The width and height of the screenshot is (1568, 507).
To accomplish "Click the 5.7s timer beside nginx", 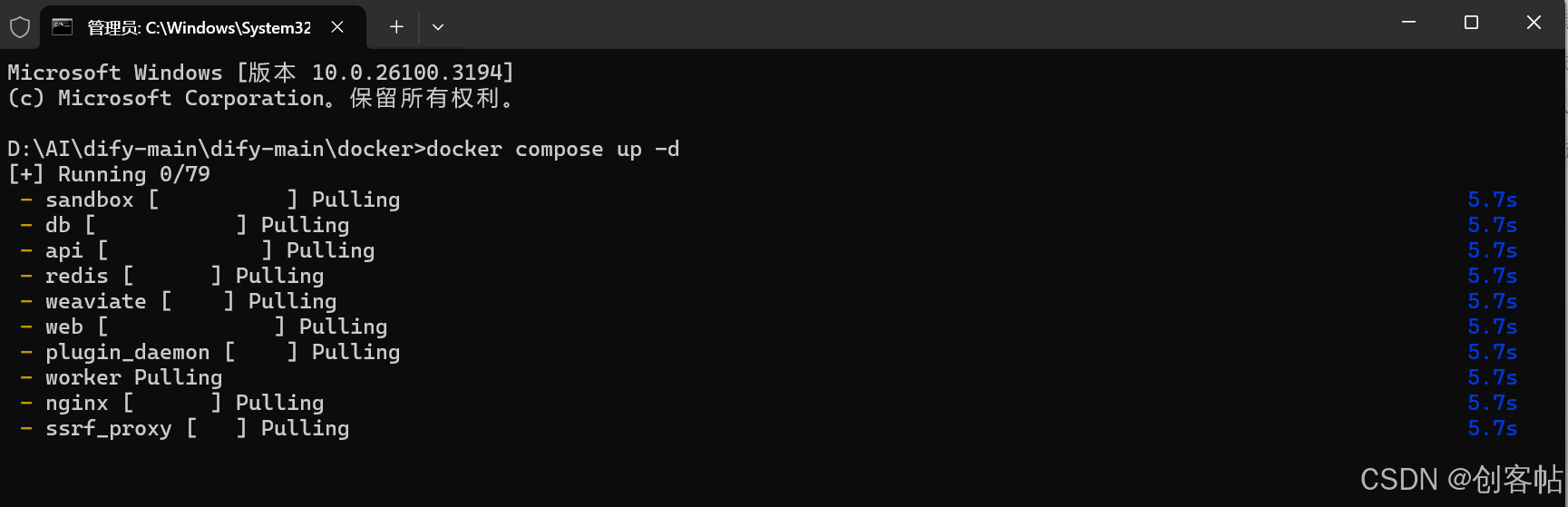I will point(1493,403).
